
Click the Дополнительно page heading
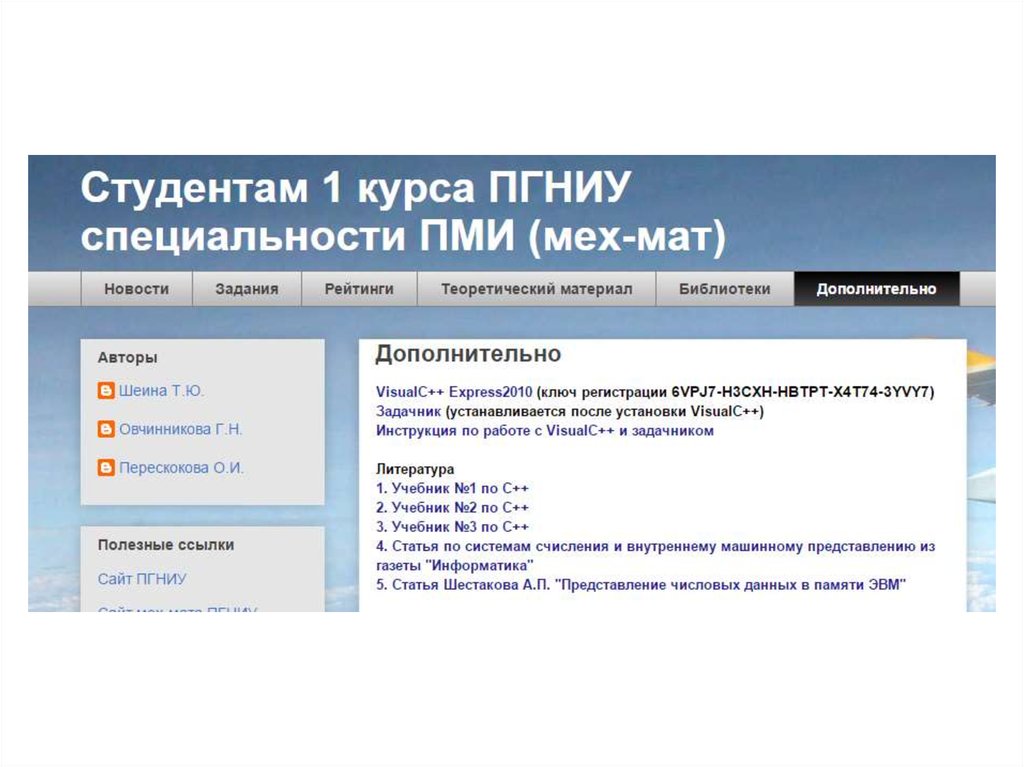[468, 354]
